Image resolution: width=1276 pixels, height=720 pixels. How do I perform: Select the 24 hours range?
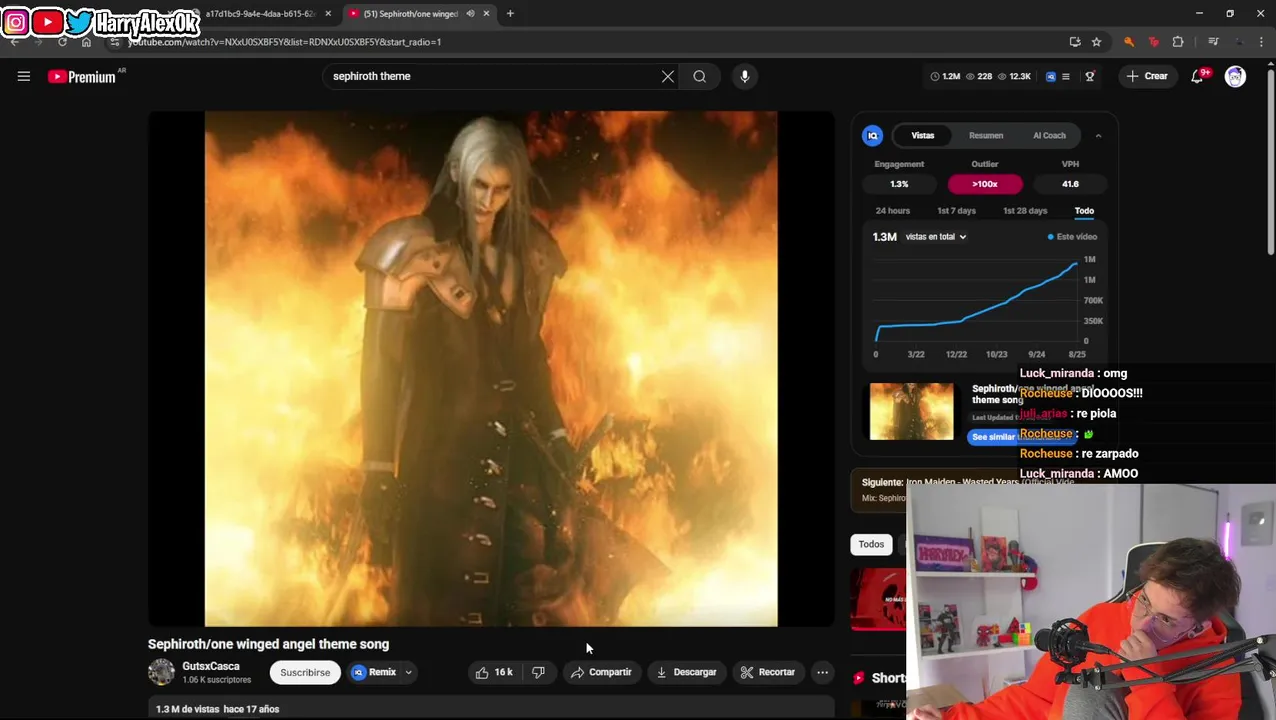click(893, 211)
